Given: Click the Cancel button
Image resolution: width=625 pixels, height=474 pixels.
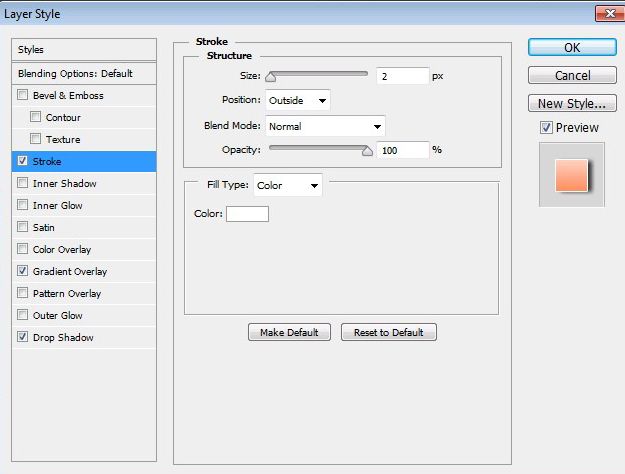Looking at the screenshot, I should pos(572,76).
